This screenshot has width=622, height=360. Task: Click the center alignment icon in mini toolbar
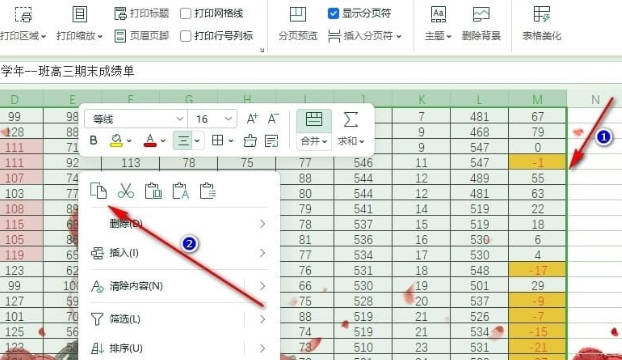pos(183,140)
